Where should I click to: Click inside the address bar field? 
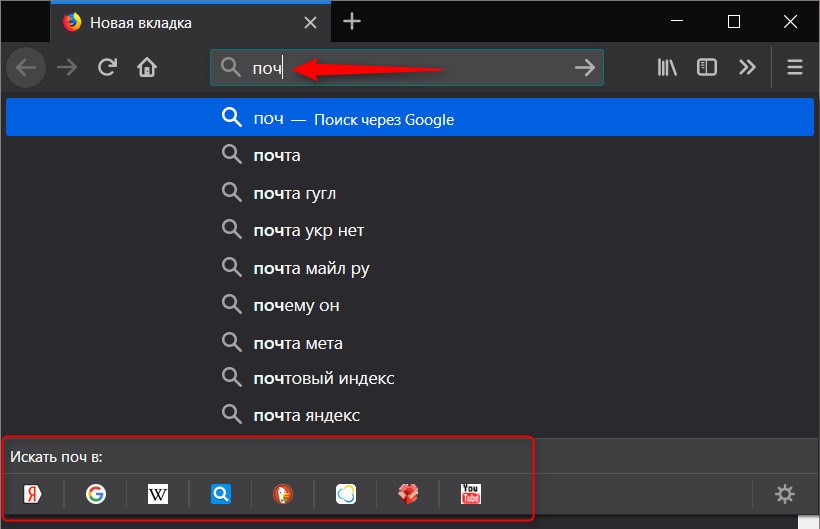pos(407,67)
